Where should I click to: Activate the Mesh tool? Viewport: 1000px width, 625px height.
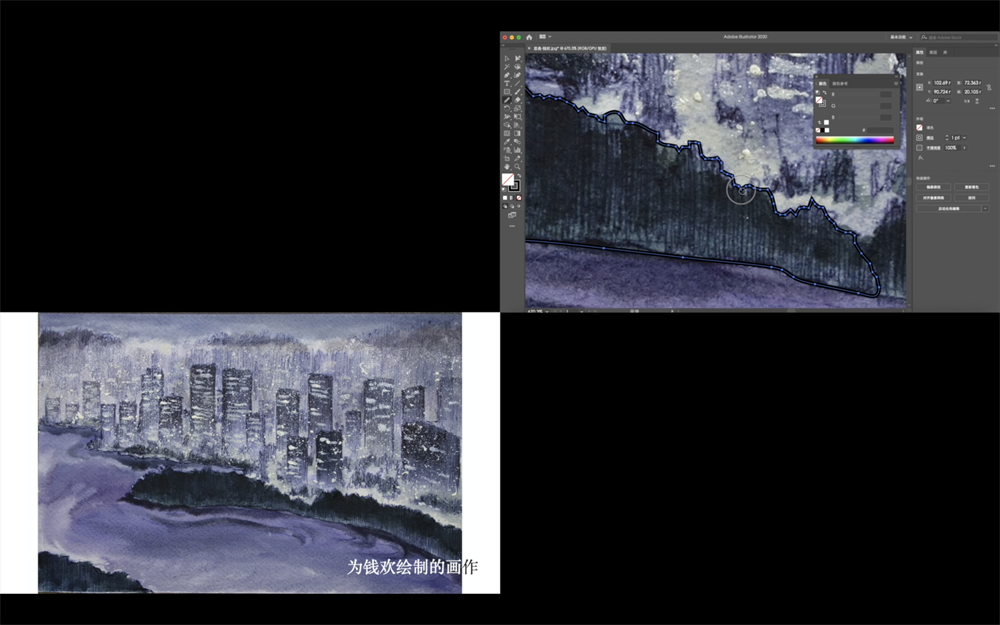(x=507, y=133)
